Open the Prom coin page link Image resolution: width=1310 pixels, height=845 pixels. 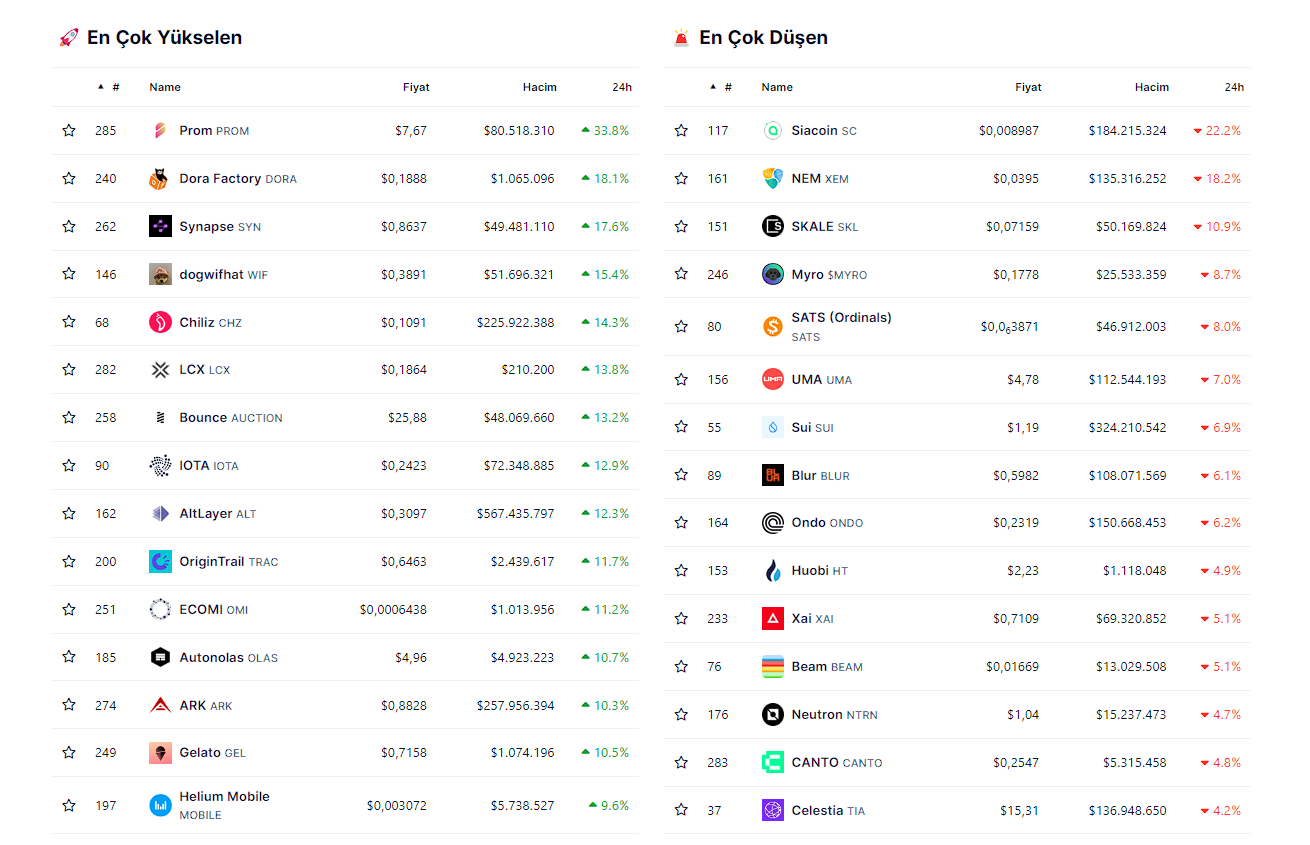coord(214,131)
